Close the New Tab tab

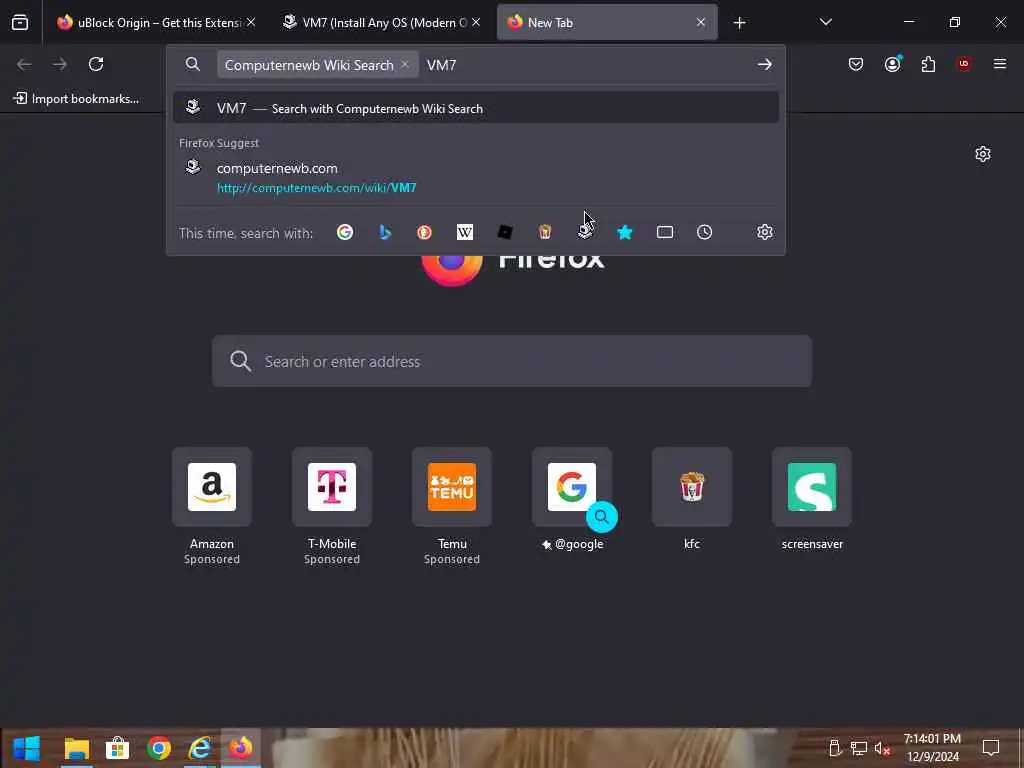point(701,23)
